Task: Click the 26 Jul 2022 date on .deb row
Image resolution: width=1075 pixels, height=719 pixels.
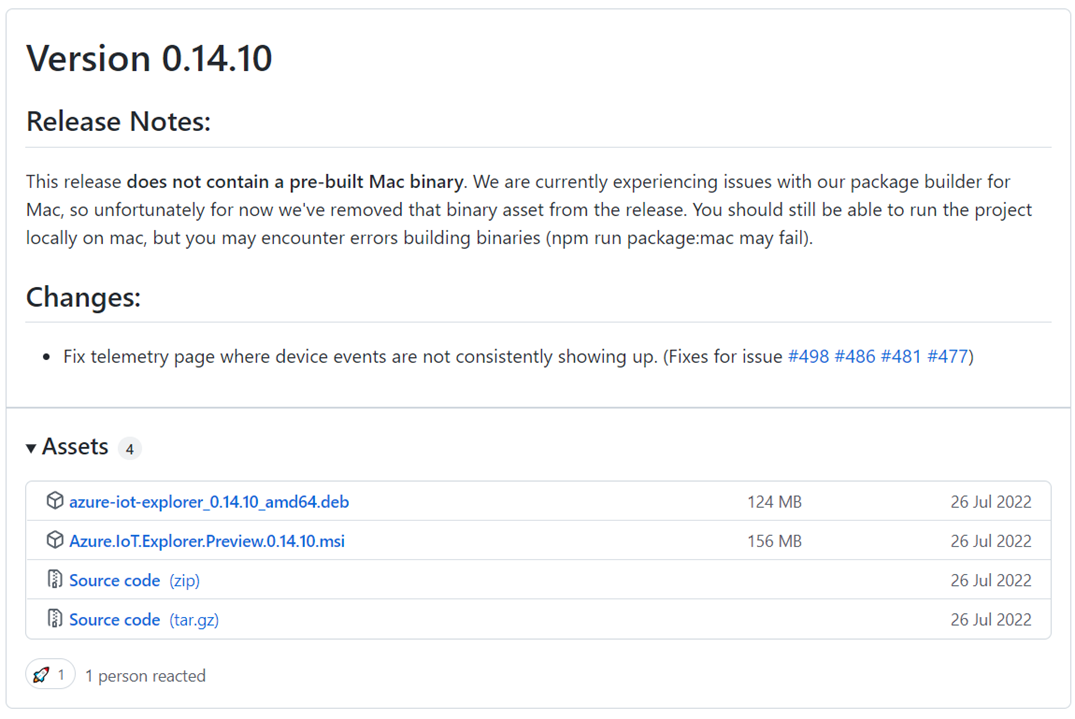Action: click(x=990, y=502)
